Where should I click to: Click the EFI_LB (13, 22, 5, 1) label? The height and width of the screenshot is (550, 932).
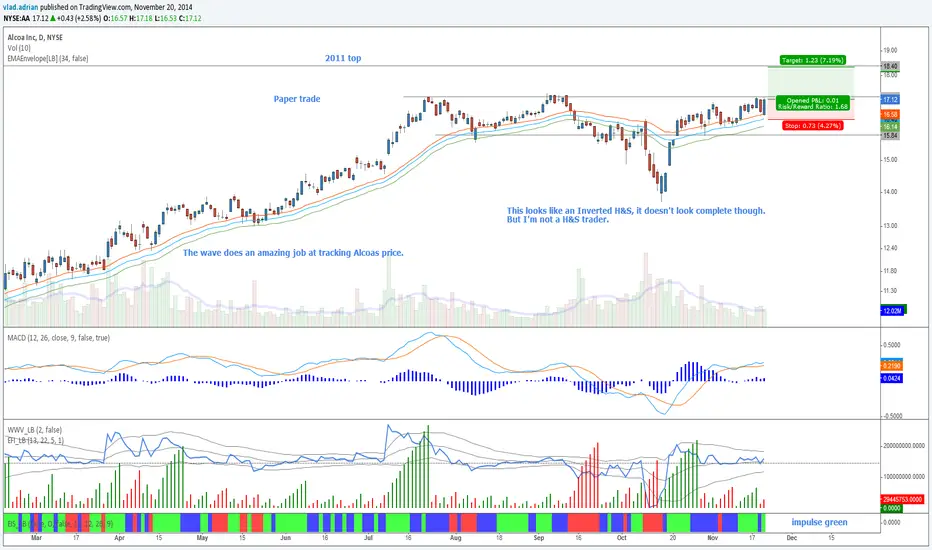click(x=36, y=441)
